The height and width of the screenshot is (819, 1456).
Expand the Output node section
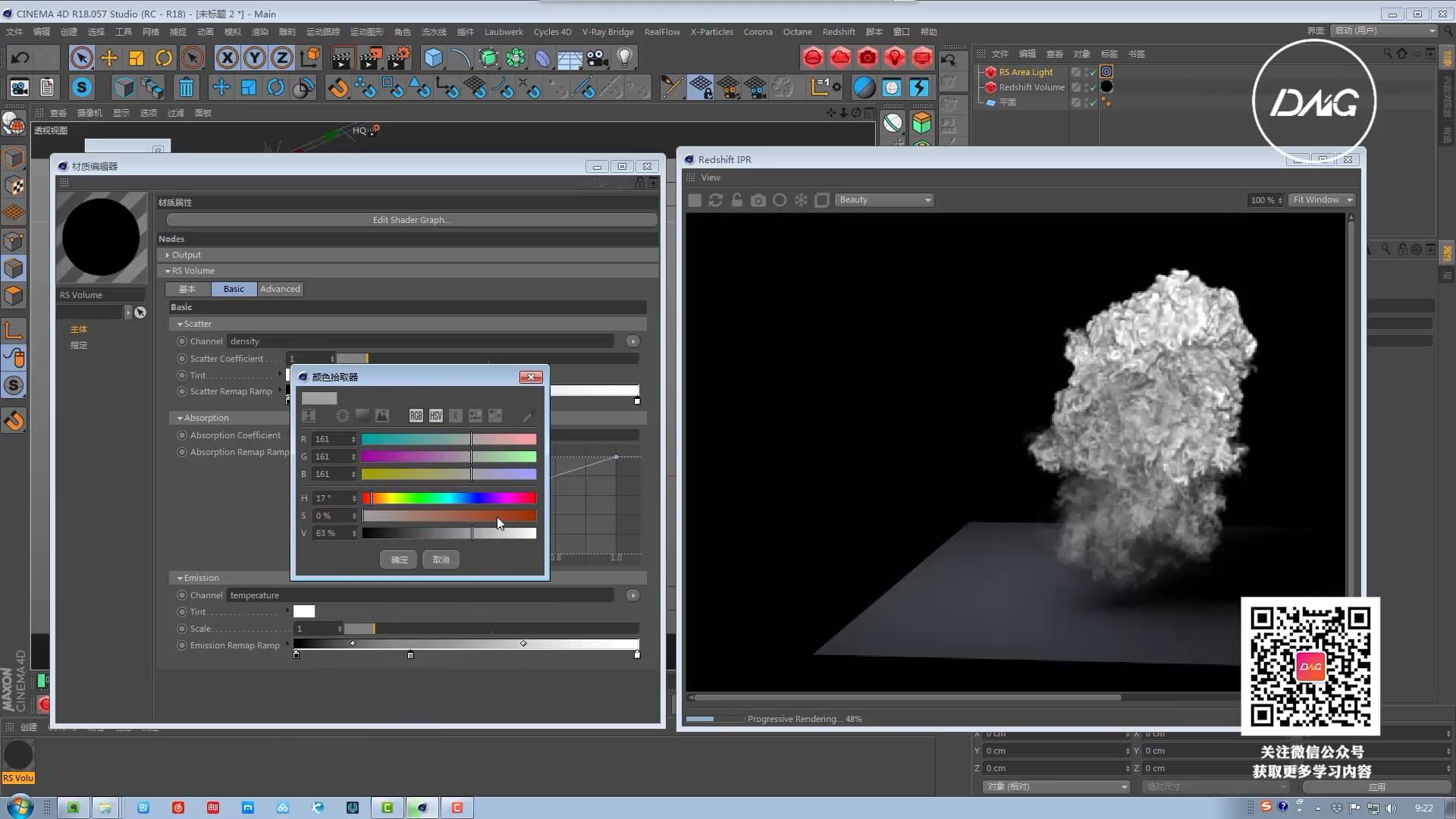tap(168, 255)
